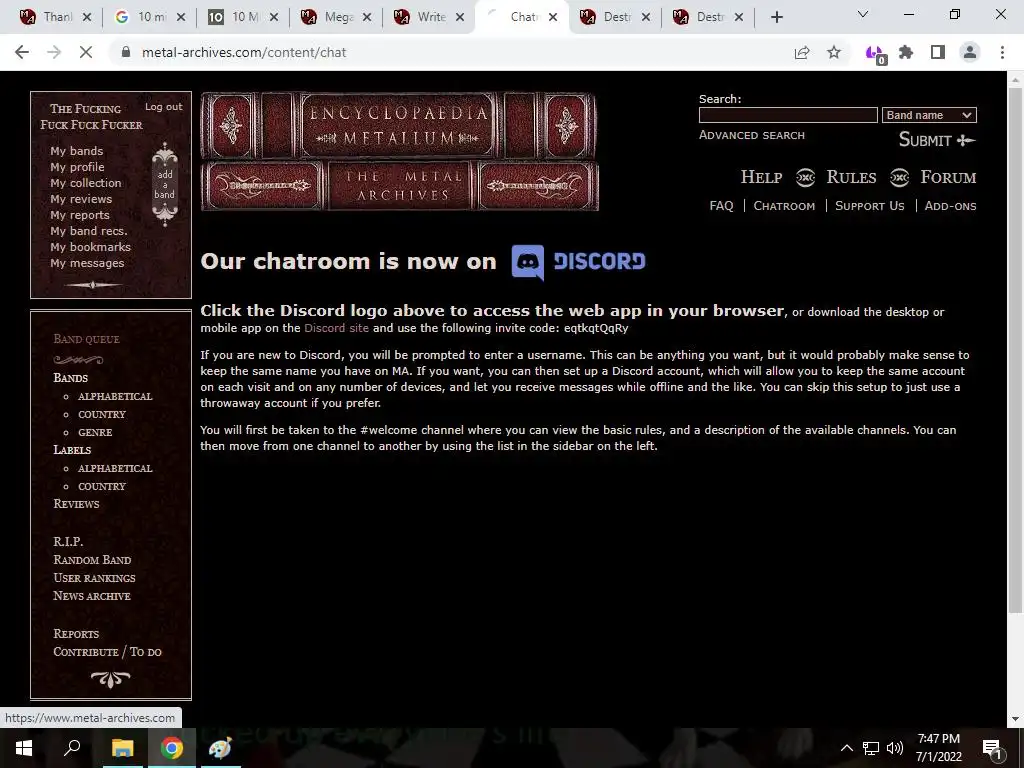The image size is (1024, 768).
Task: Toggle the Chrome side panel icon
Action: point(938,52)
